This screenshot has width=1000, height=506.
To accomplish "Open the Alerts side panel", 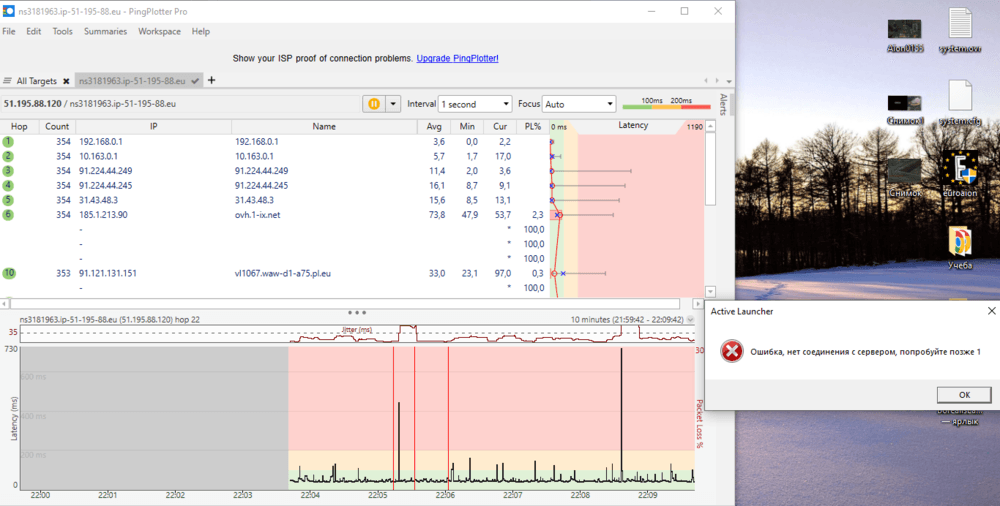I will click(724, 105).
